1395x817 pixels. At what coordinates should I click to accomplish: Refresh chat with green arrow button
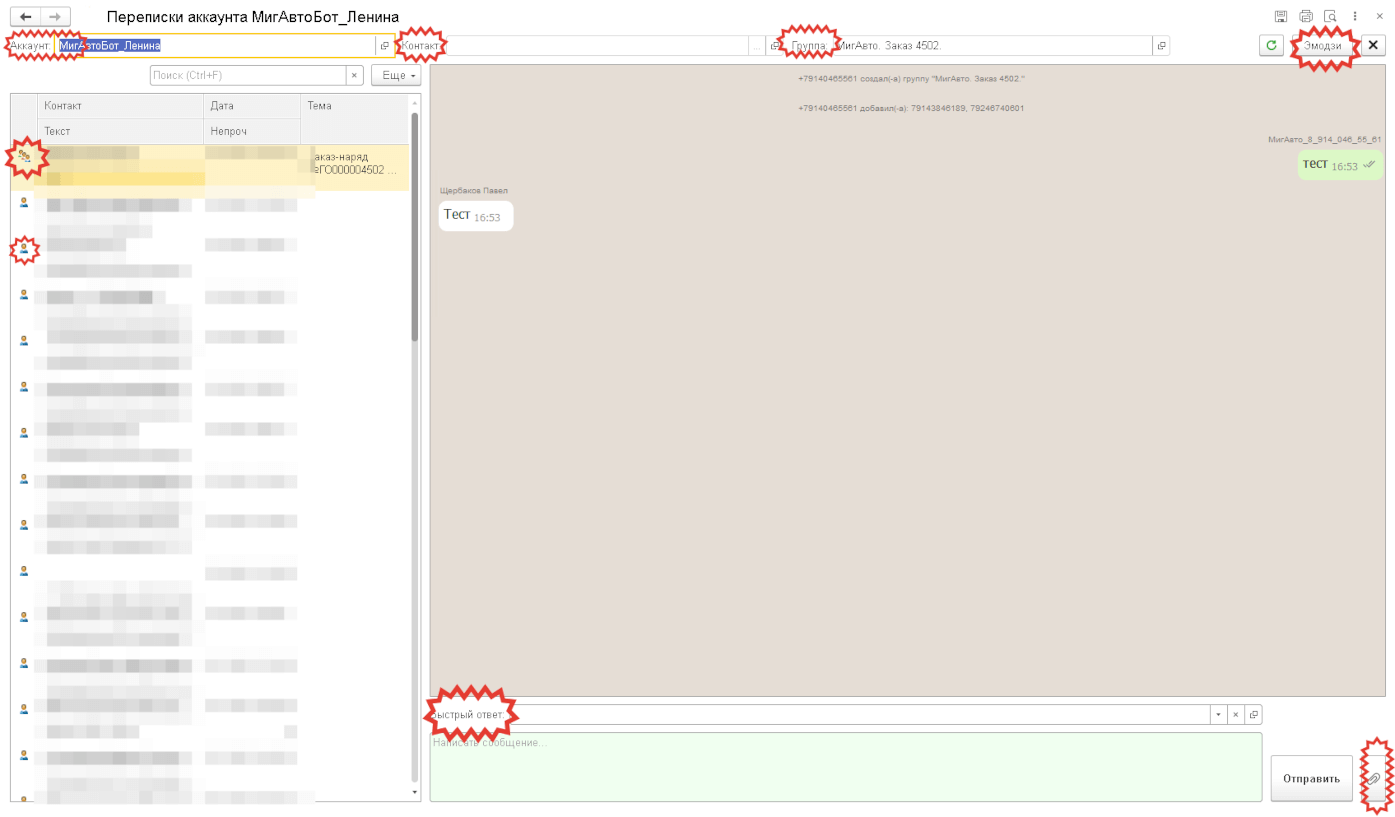point(1271,46)
